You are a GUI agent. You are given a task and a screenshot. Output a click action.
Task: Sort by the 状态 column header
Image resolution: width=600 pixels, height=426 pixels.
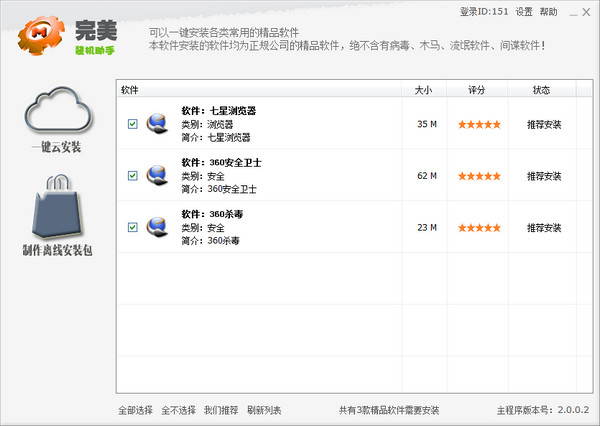coord(542,90)
